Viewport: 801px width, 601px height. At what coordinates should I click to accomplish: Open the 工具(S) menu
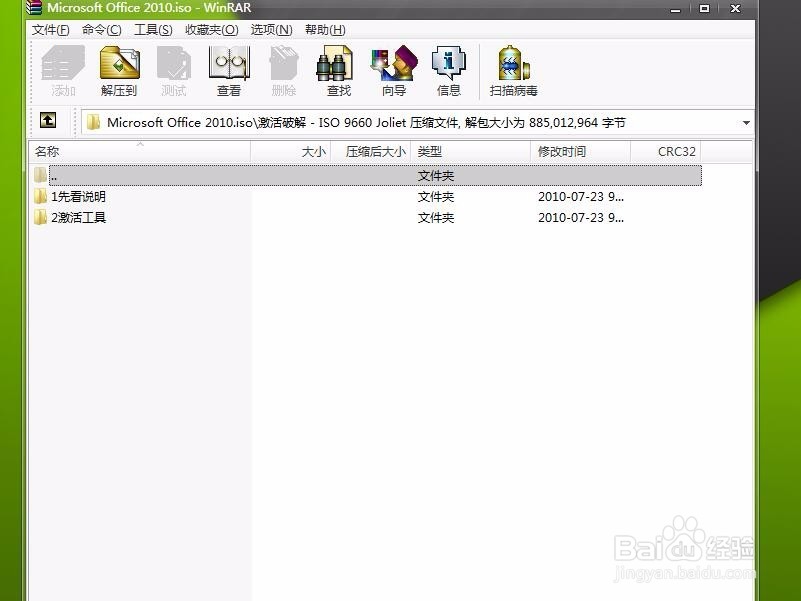pyautogui.click(x=153, y=30)
